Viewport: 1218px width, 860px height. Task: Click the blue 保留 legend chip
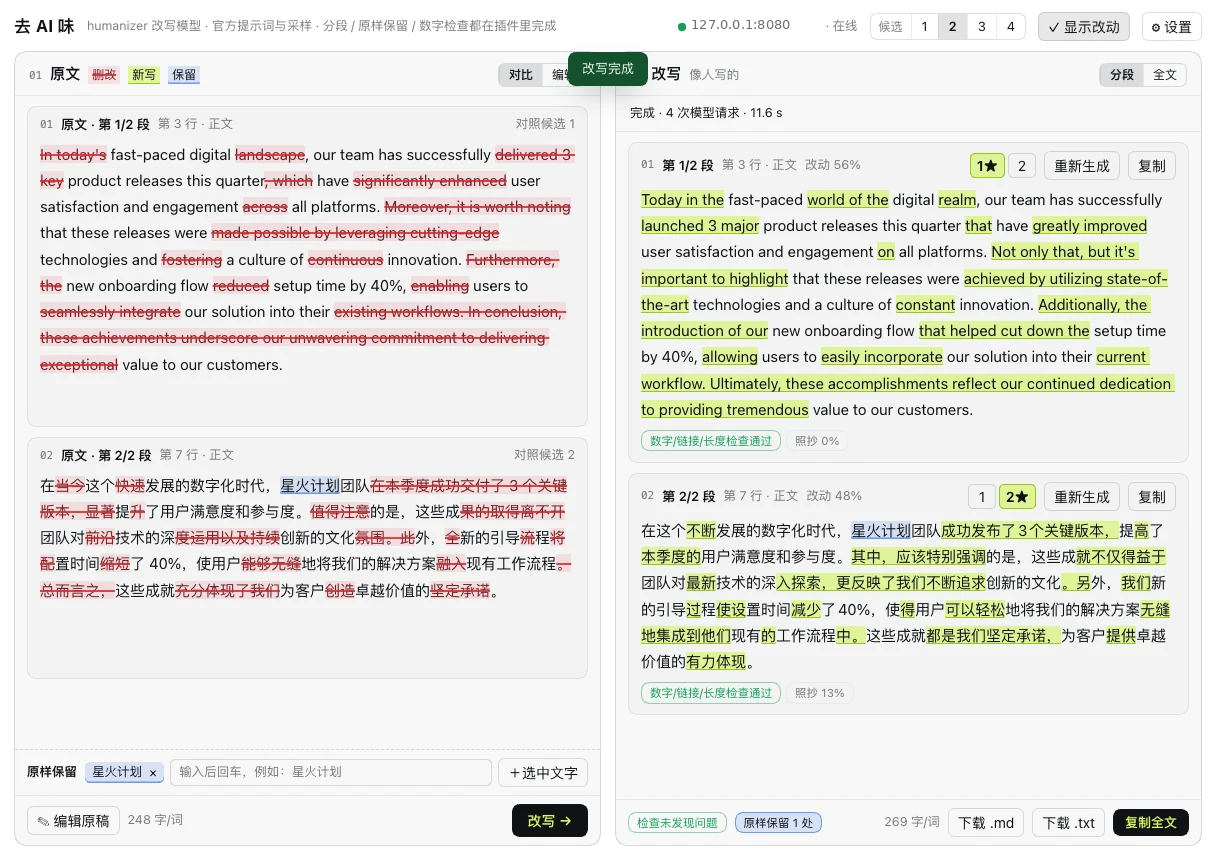[x=184, y=75]
